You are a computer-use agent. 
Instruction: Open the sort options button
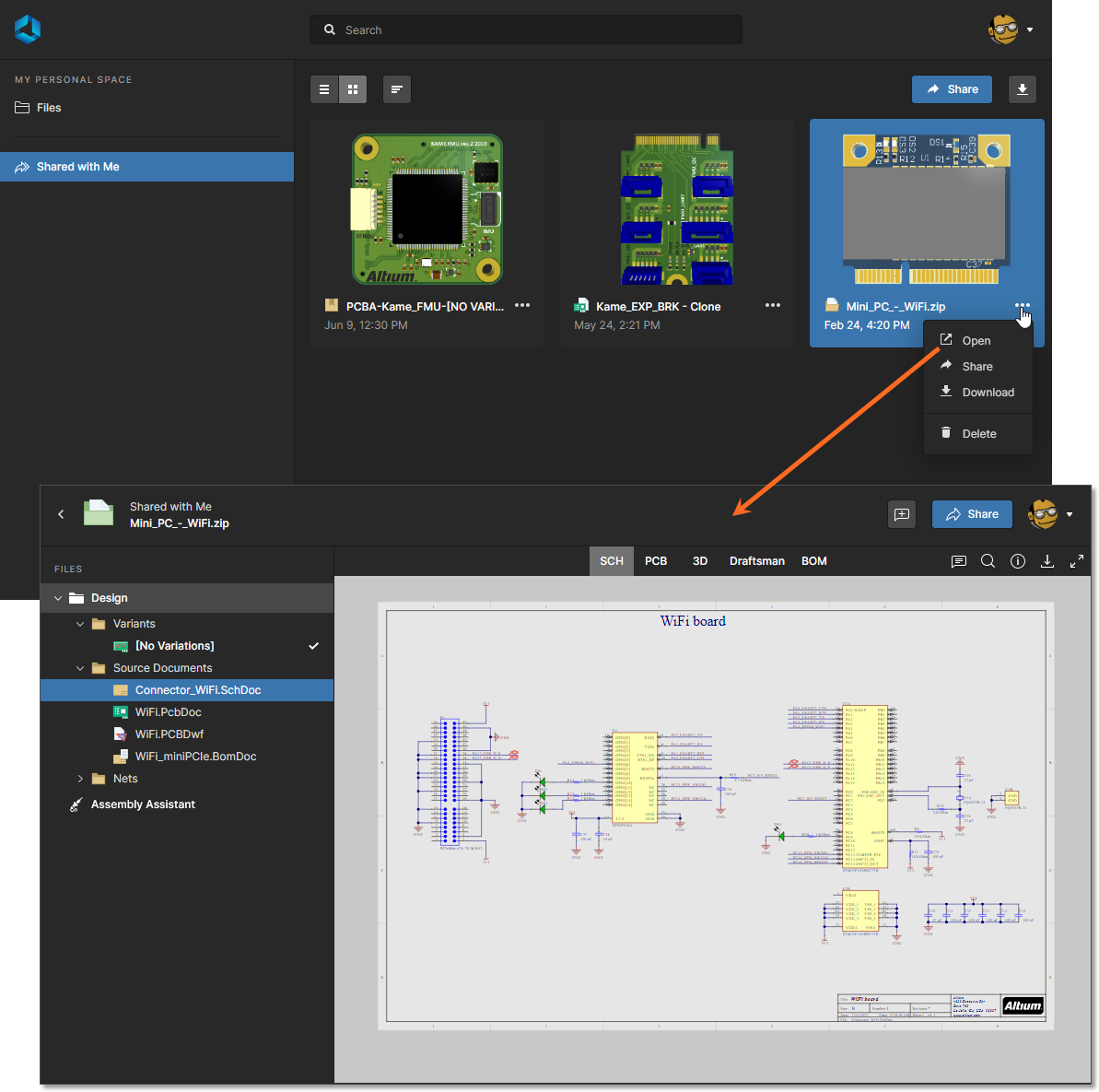[397, 89]
